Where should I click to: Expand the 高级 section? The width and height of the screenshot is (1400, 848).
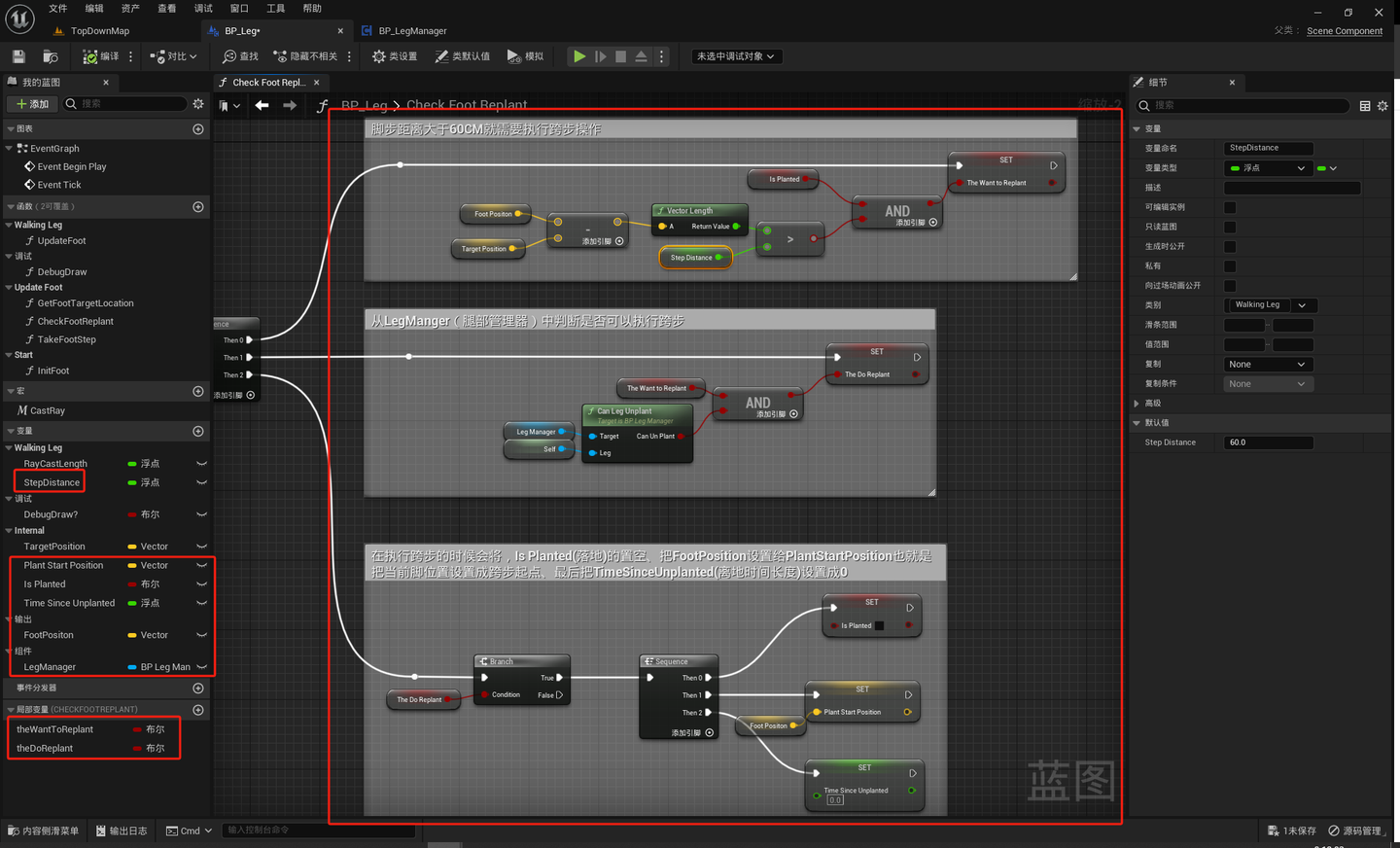coord(1137,404)
